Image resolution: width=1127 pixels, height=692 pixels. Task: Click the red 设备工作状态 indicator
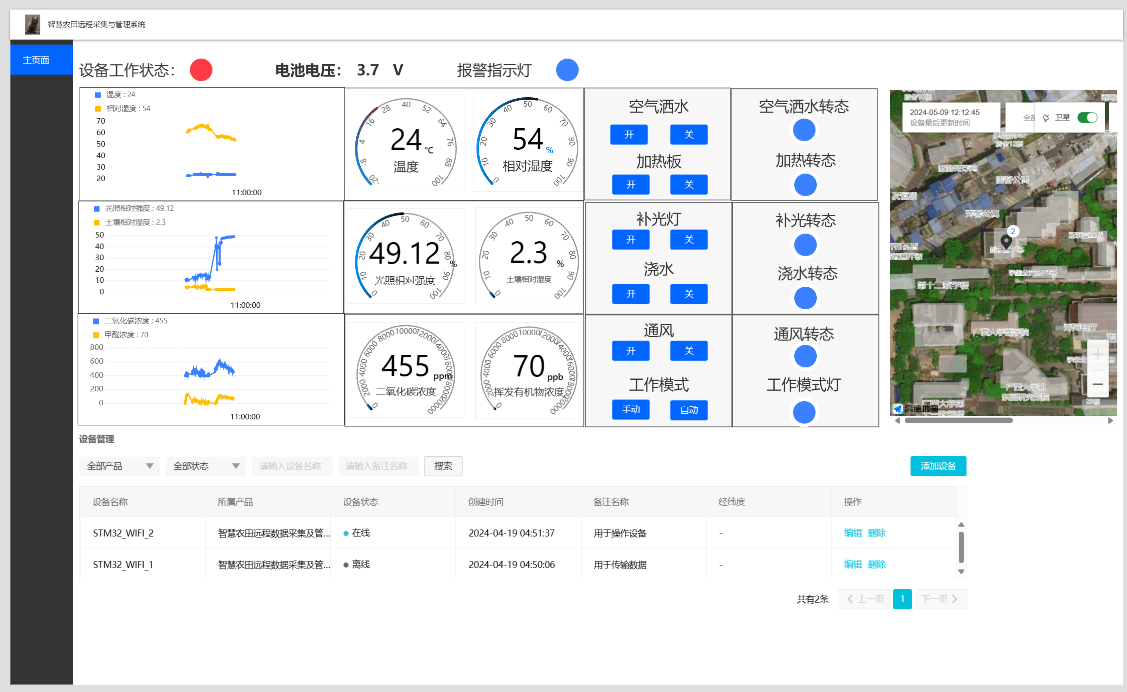pos(201,70)
